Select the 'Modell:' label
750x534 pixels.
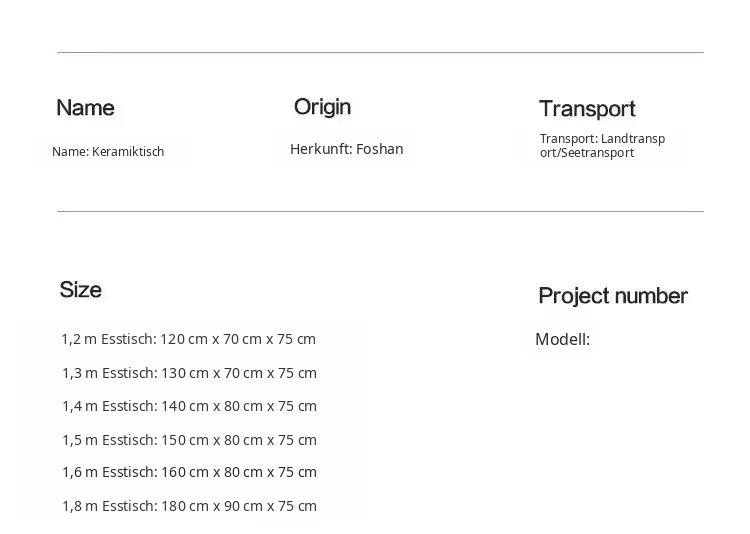562,340
